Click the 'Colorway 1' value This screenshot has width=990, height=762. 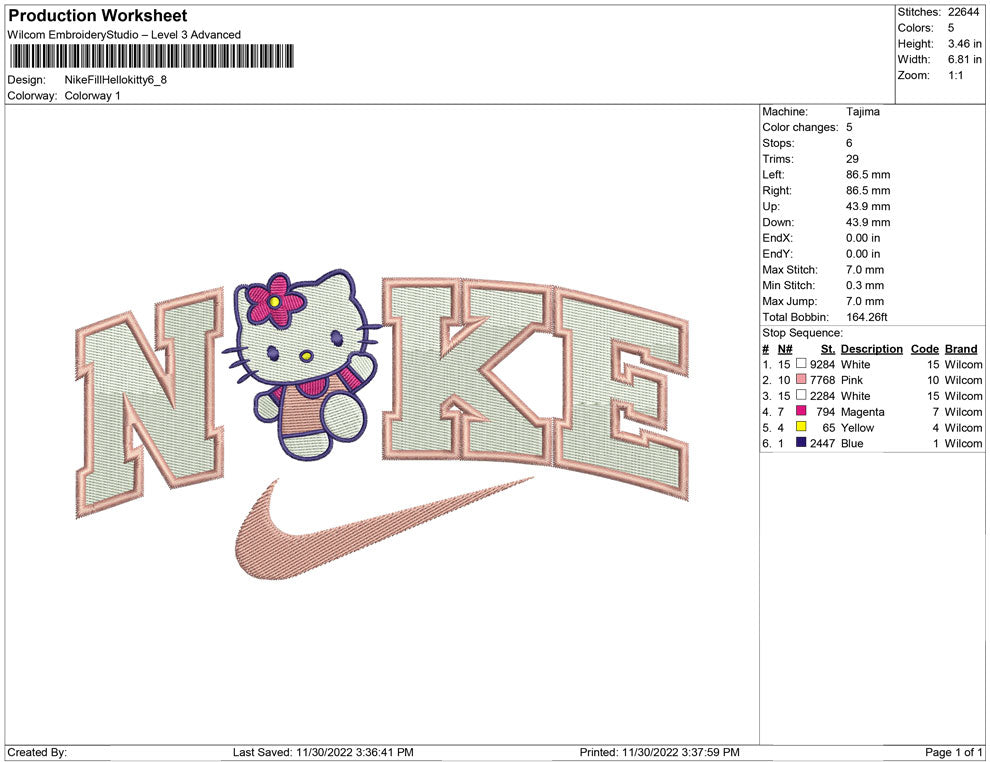coord(92,96)
